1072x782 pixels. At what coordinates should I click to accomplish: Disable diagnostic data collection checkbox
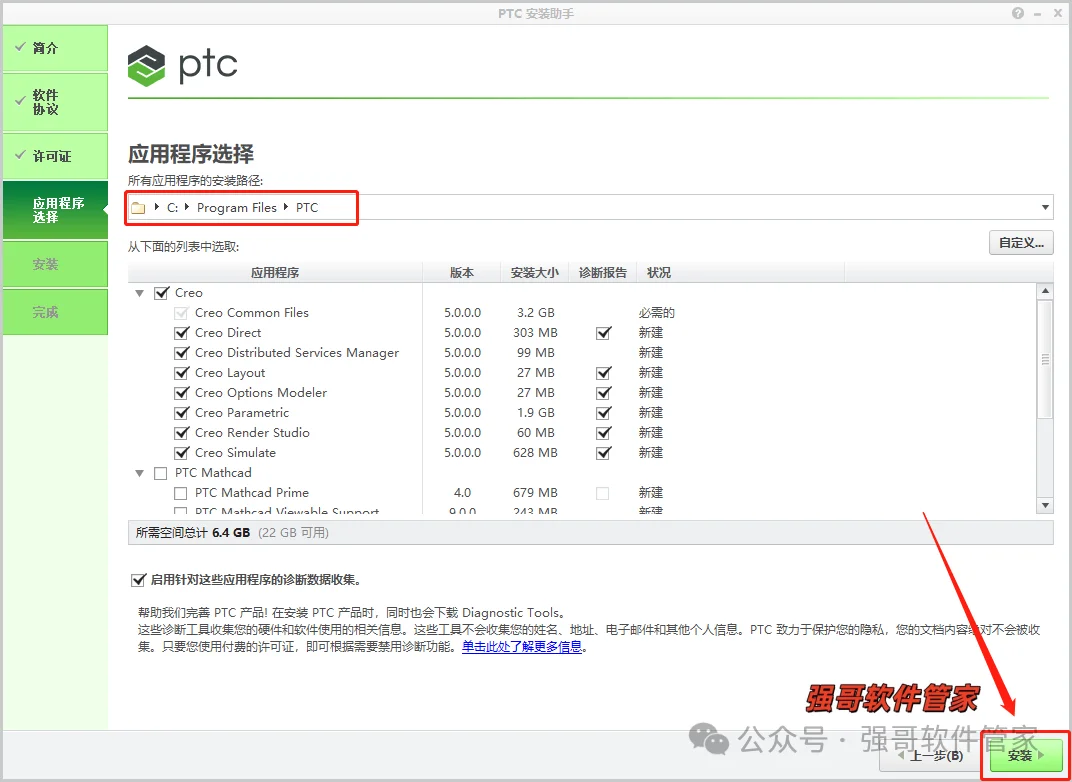[137, 580]
